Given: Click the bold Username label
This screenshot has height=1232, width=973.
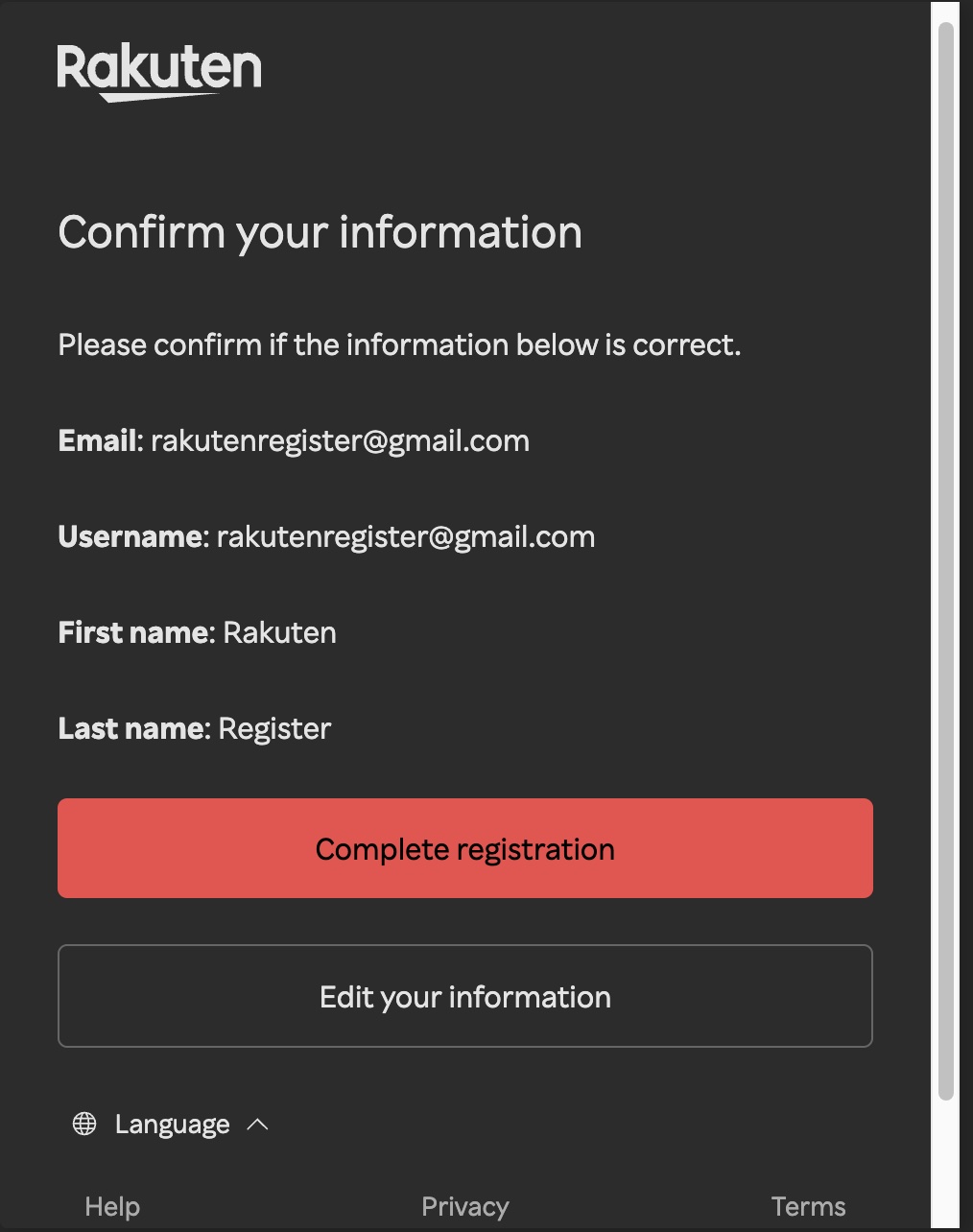Looking at the screenshot, I should 131,536.
